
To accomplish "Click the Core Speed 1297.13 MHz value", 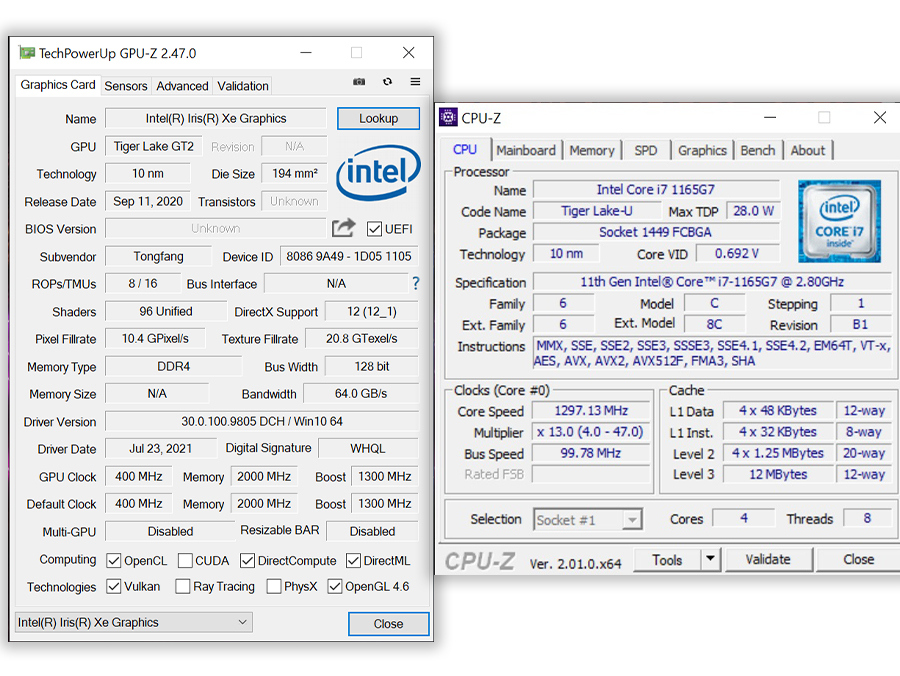I will (x=591, y=410).
